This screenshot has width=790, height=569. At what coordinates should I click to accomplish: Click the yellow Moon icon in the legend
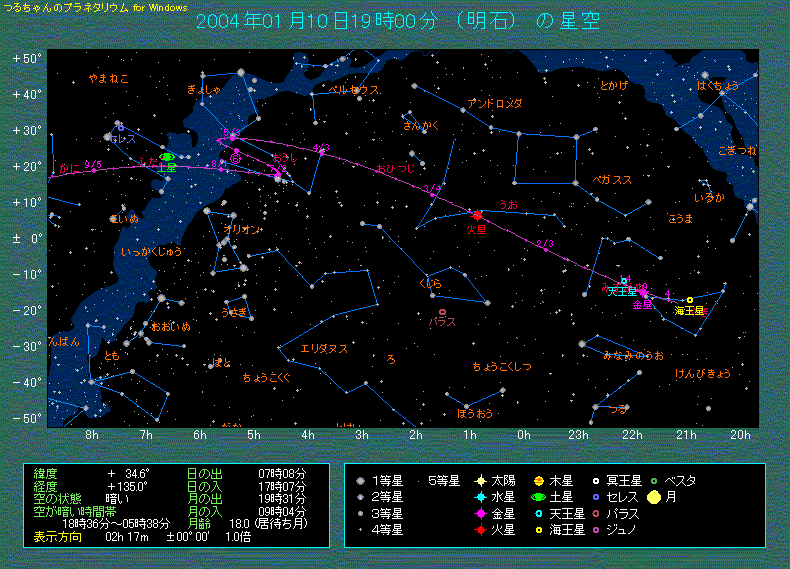click(x=654, y=495)
